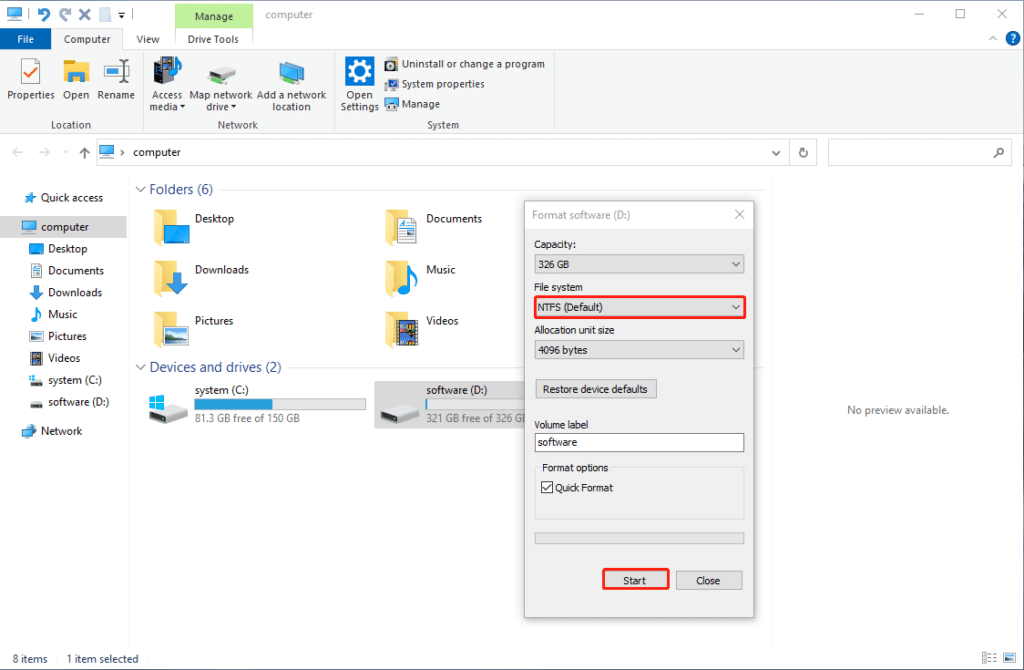Select the Documents folder icon

402,227
